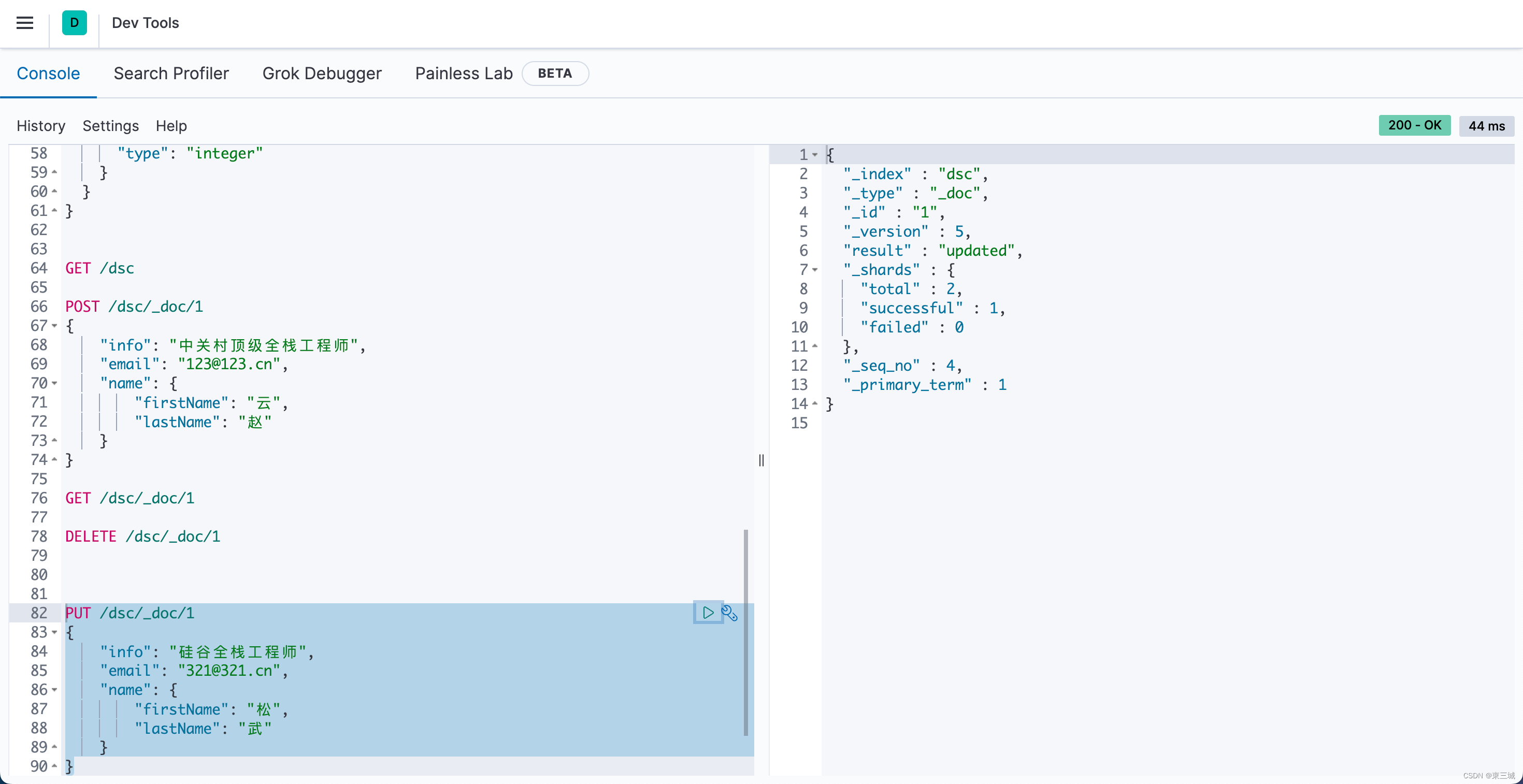Viewport: 1523px width, 784px height.
Task: Switch to the Search Profiler tab
Action: point(171,73)
